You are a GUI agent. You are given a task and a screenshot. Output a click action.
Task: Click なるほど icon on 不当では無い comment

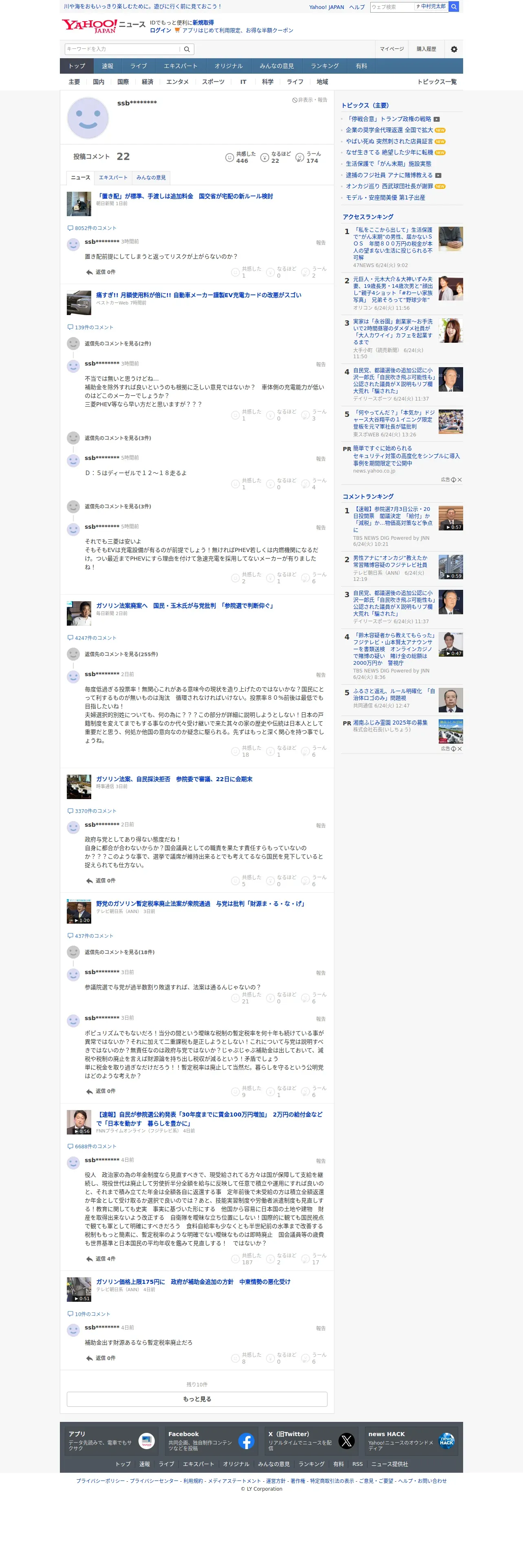coord(270,415)
